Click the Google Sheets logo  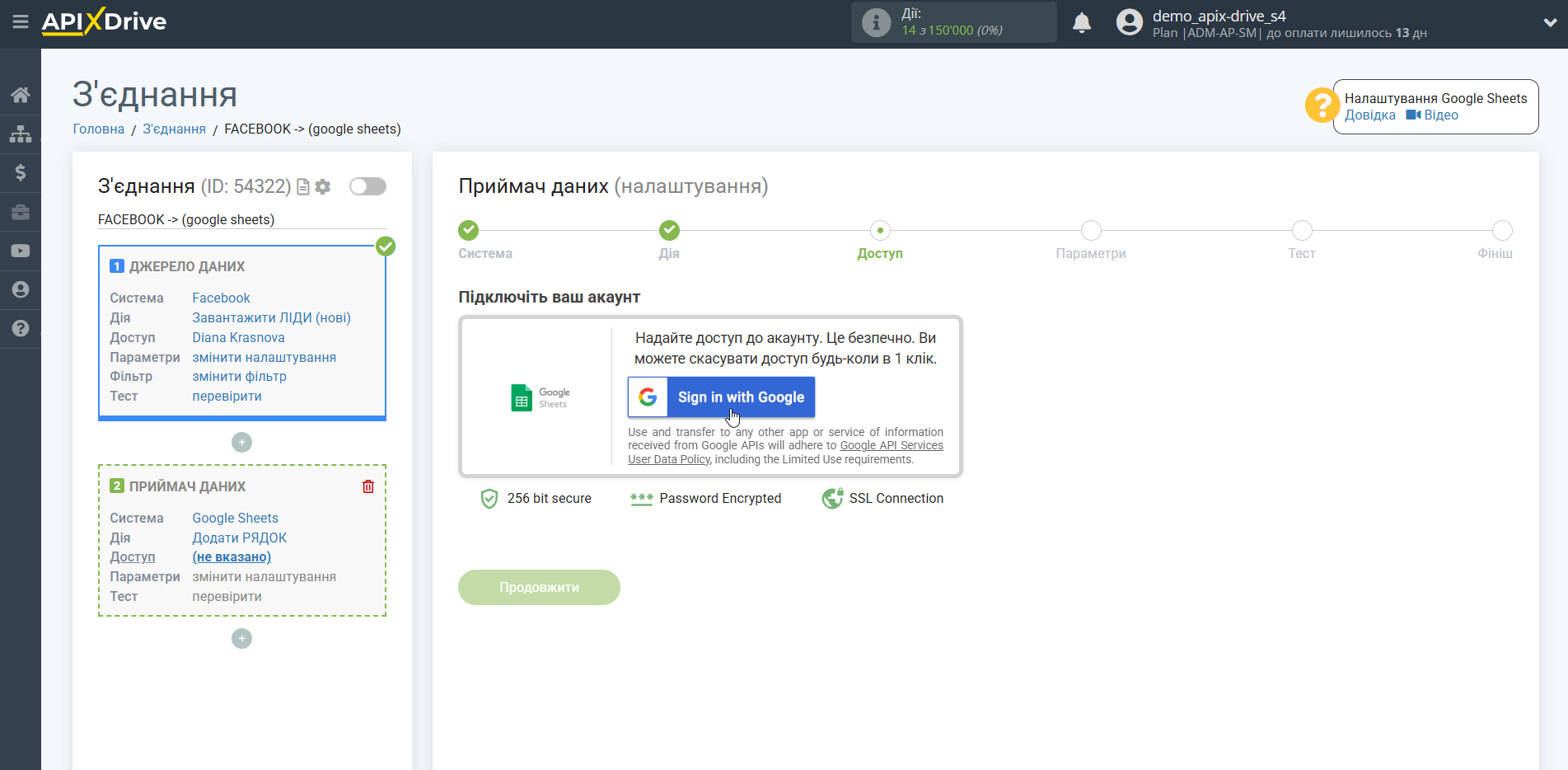pyautogui.click(x=541, y=398)
